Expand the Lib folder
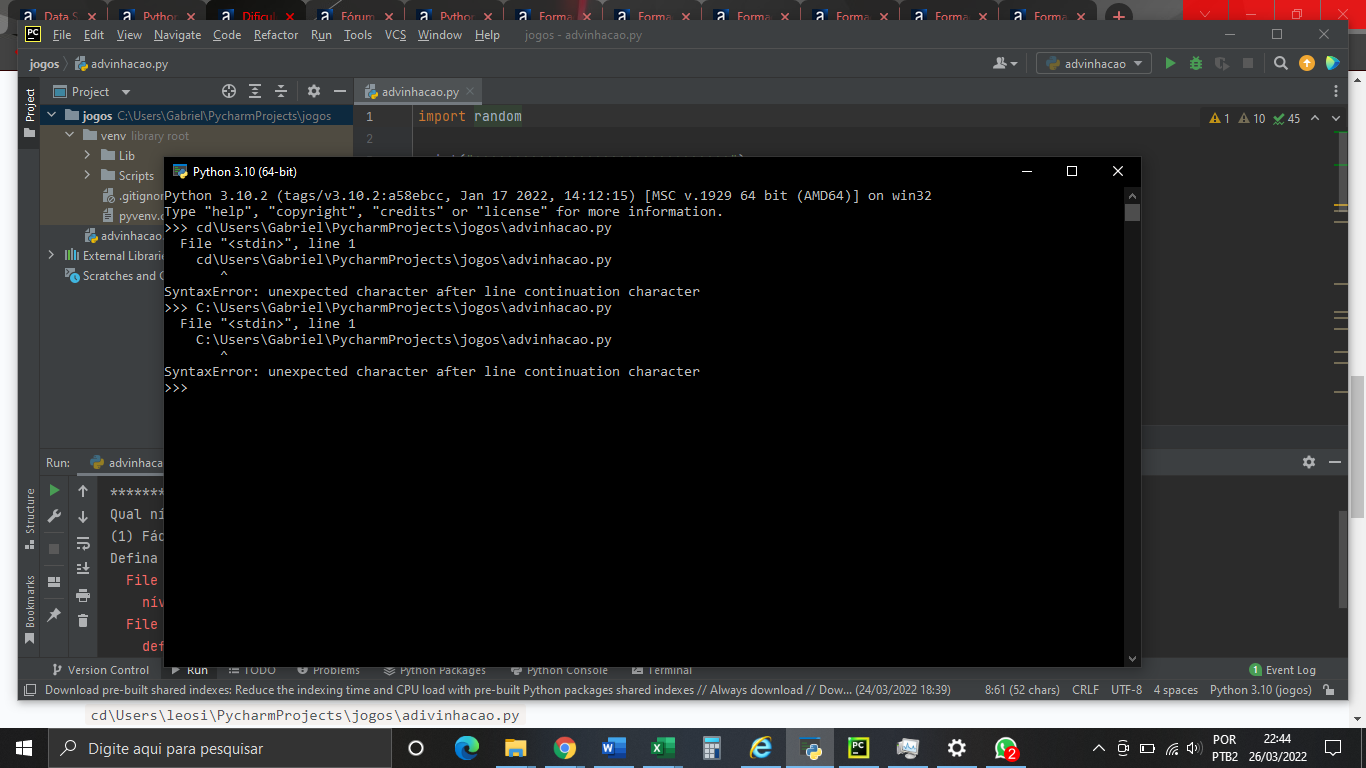1366x768 pixels. 88,155
